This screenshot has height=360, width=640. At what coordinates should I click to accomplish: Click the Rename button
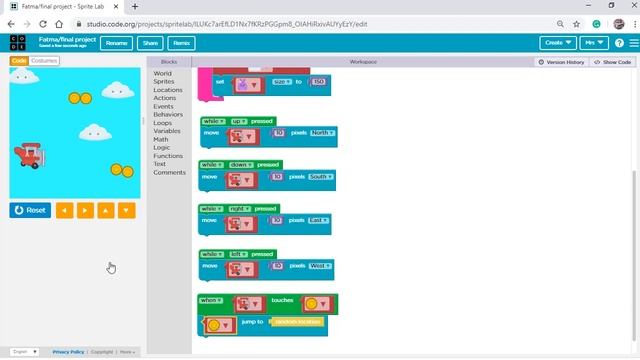coord(116,43)
